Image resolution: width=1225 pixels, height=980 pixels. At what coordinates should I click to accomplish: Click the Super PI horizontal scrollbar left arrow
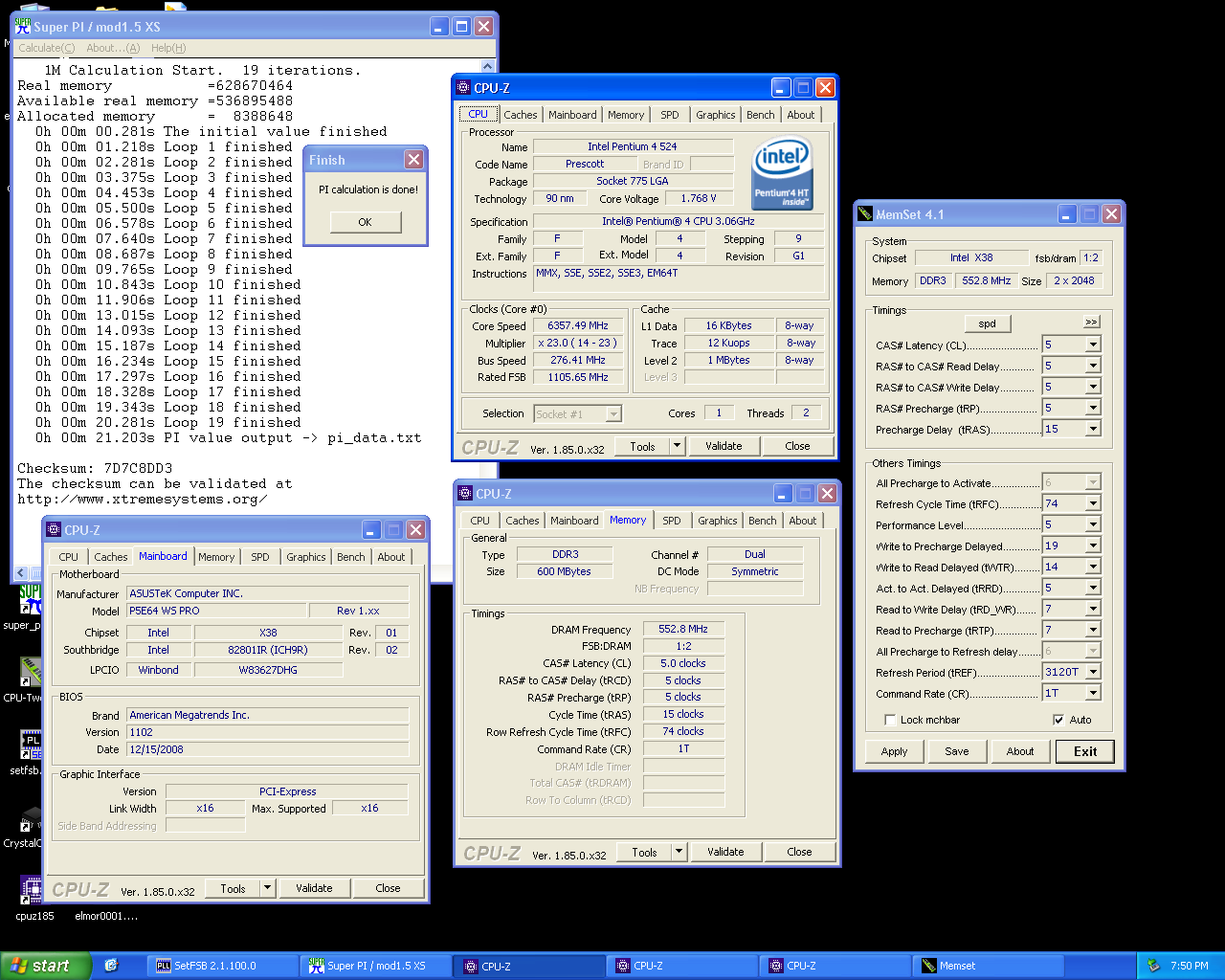(21, 572)
